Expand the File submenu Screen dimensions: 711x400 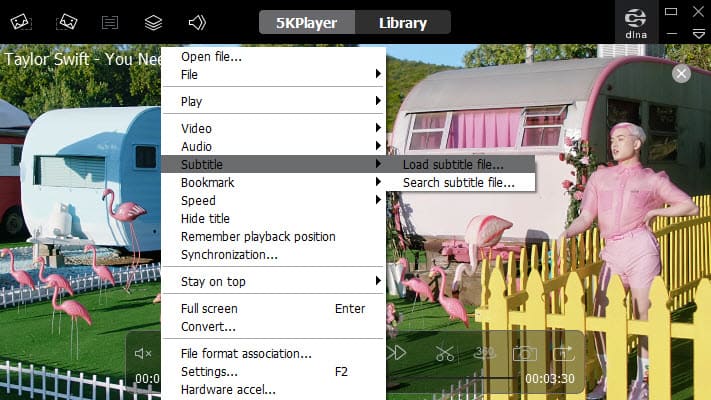pos(273,74)
